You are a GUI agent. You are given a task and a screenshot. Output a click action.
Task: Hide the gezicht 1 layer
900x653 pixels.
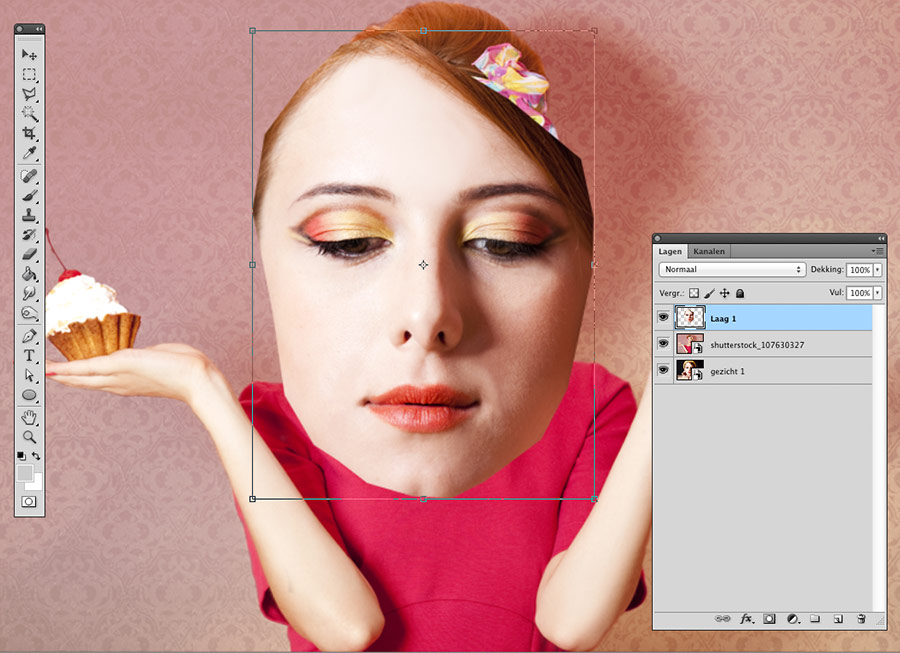pyautogui.click(x=664, y=370)
